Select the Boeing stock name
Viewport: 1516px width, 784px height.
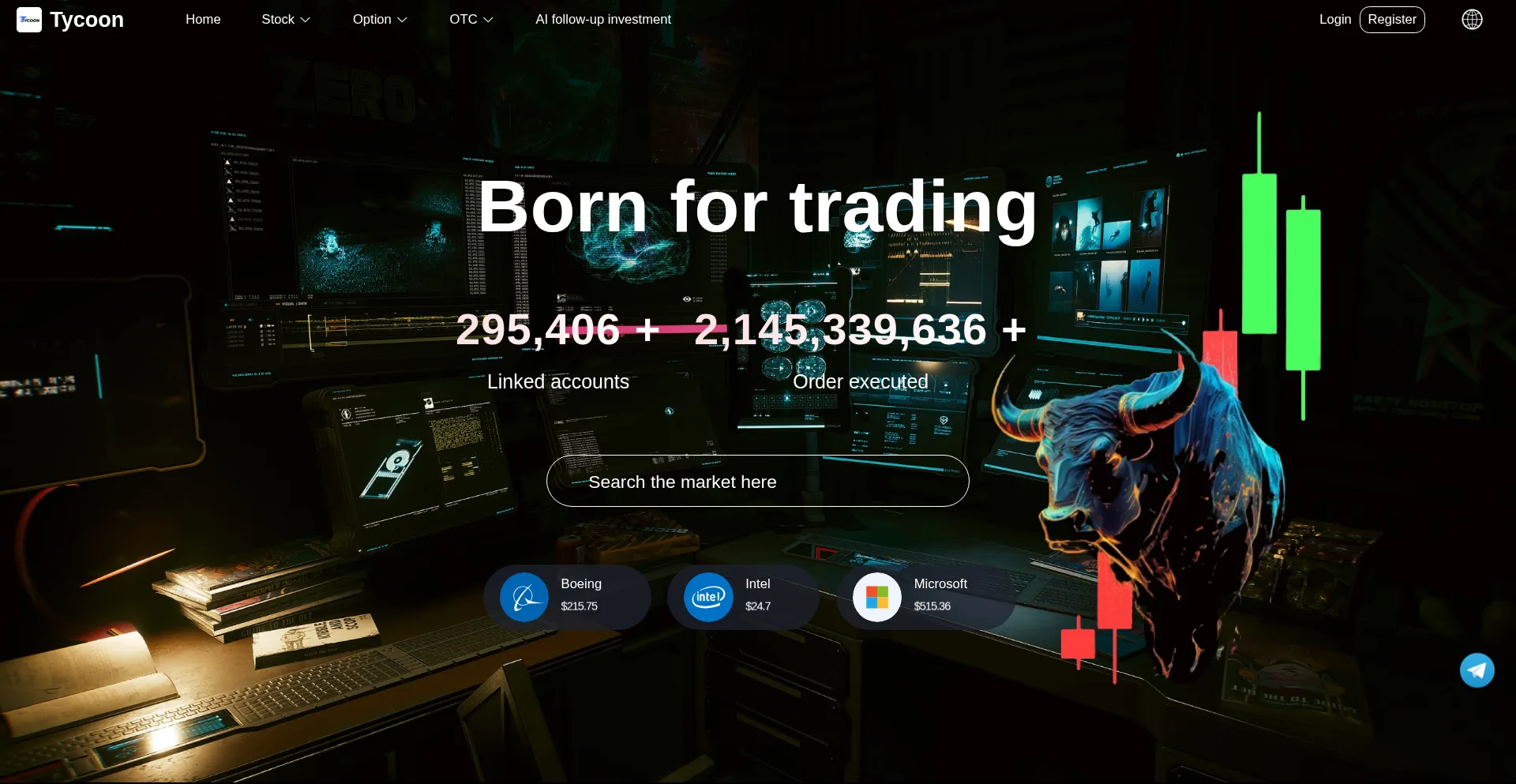click(x=581, y=584)
